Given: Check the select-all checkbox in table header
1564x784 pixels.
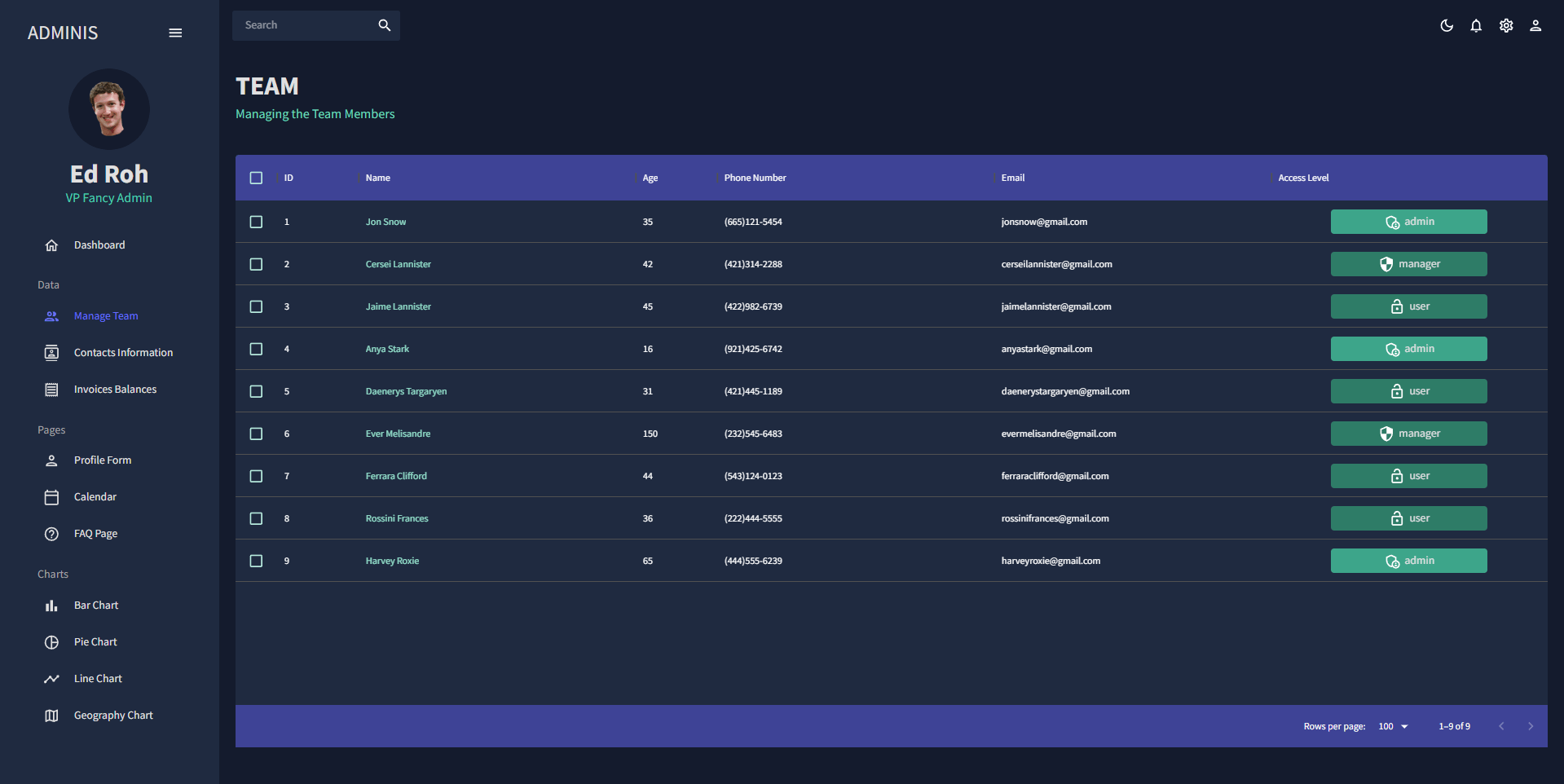Looking at the screenshot, I should click(256, 178).
